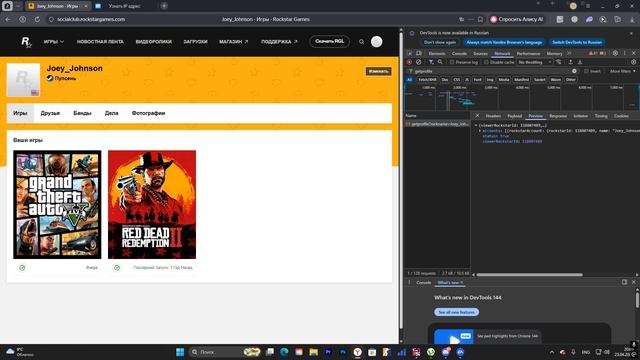Switch to the Банды profile tab
Image resolution: width=640 pixels, height=360 pixels.
click(82, 113)
